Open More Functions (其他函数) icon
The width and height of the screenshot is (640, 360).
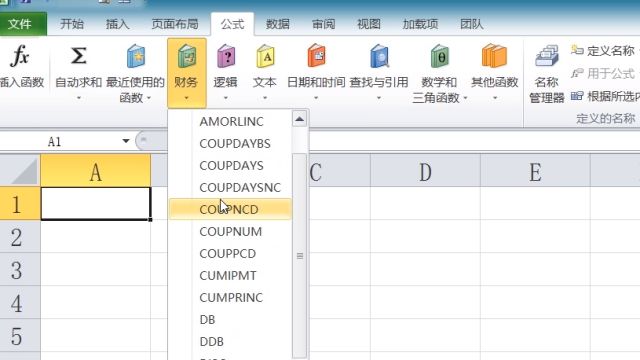[x=494, y=56]
